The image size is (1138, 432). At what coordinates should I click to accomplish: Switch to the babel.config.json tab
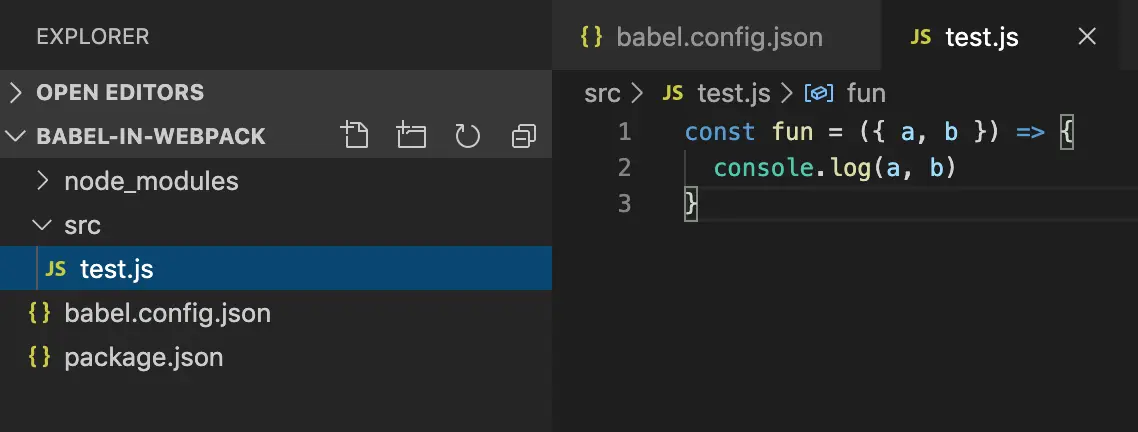pyautogui.click(x=718, y=38)
